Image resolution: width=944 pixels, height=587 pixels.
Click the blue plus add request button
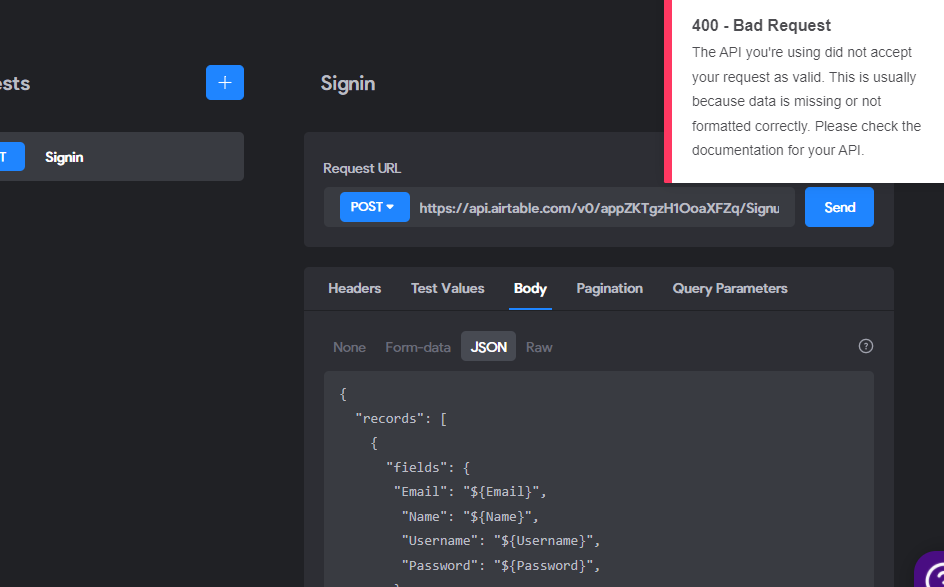[x=225, y=82]
